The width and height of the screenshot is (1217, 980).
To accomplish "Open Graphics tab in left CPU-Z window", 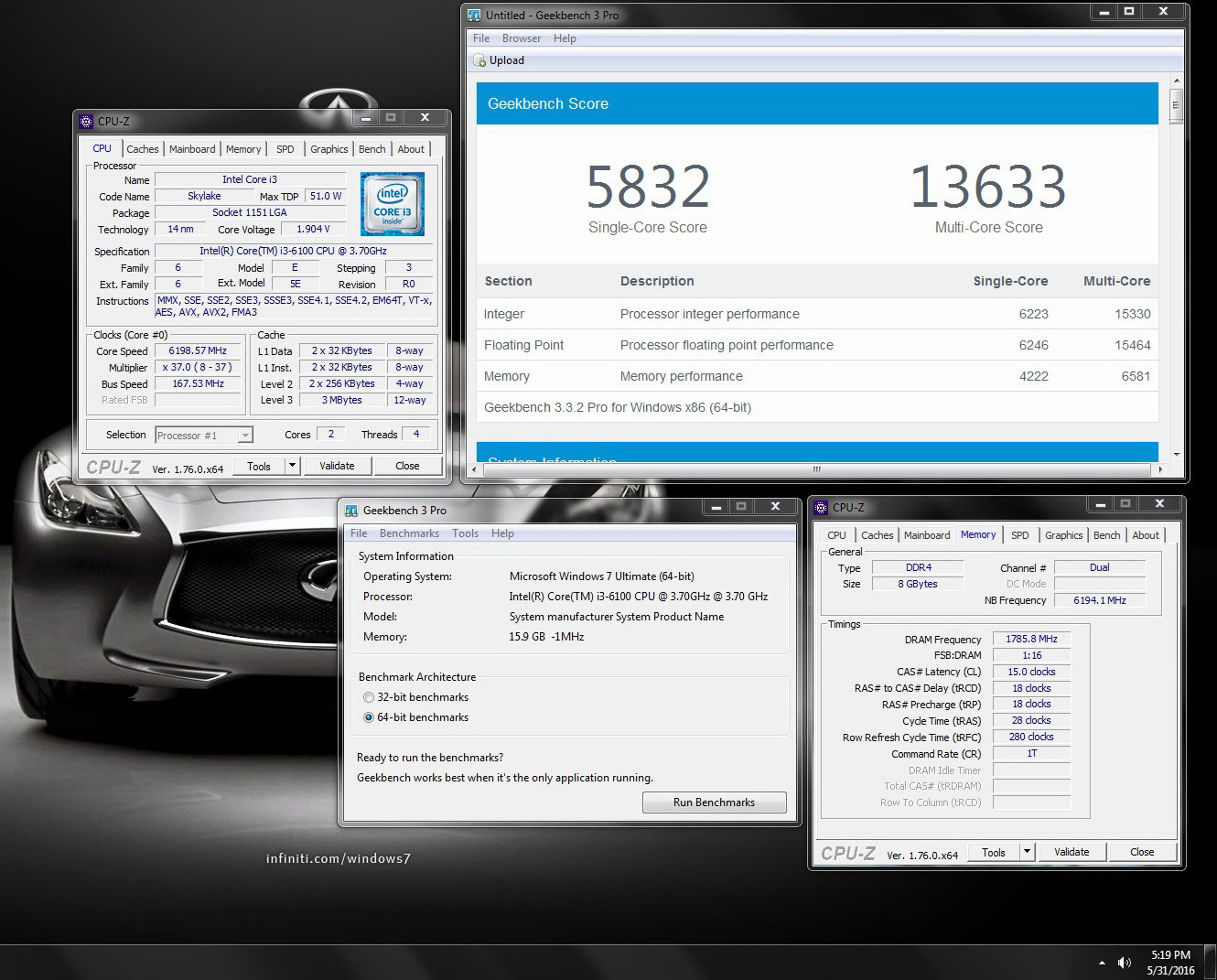I will pyautogui.click(x=329, y=149).
